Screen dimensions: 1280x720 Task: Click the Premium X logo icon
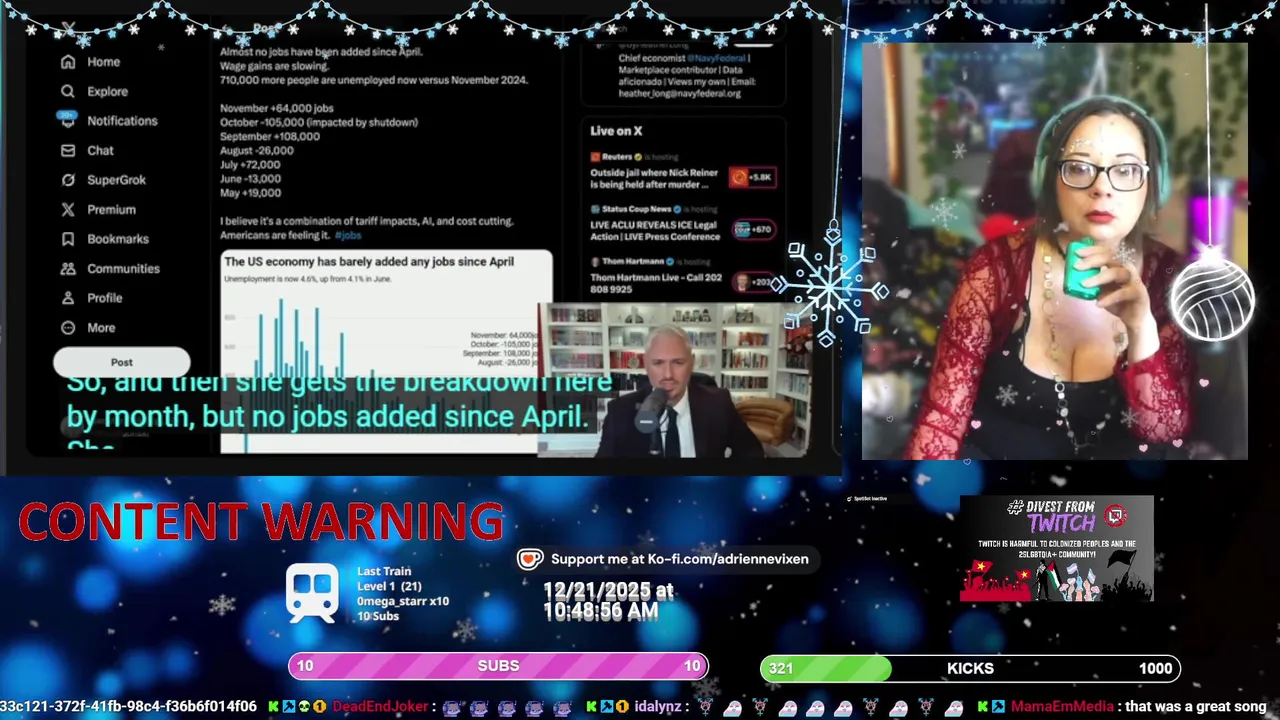68,209
